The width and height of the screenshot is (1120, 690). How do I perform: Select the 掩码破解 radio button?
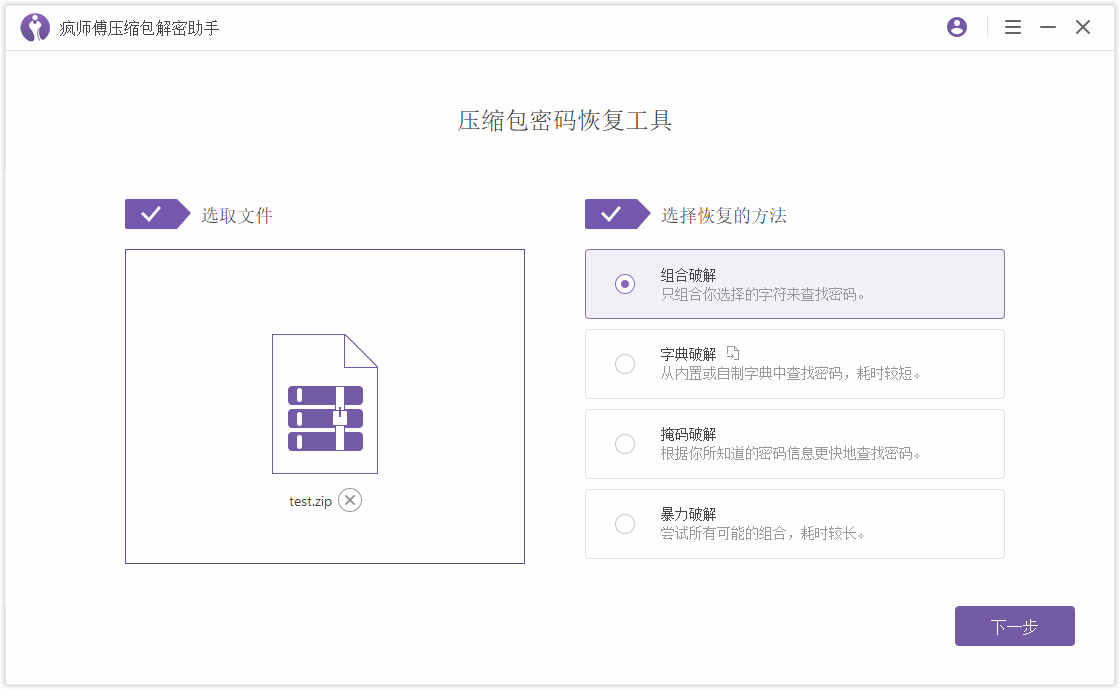point(625,443)
